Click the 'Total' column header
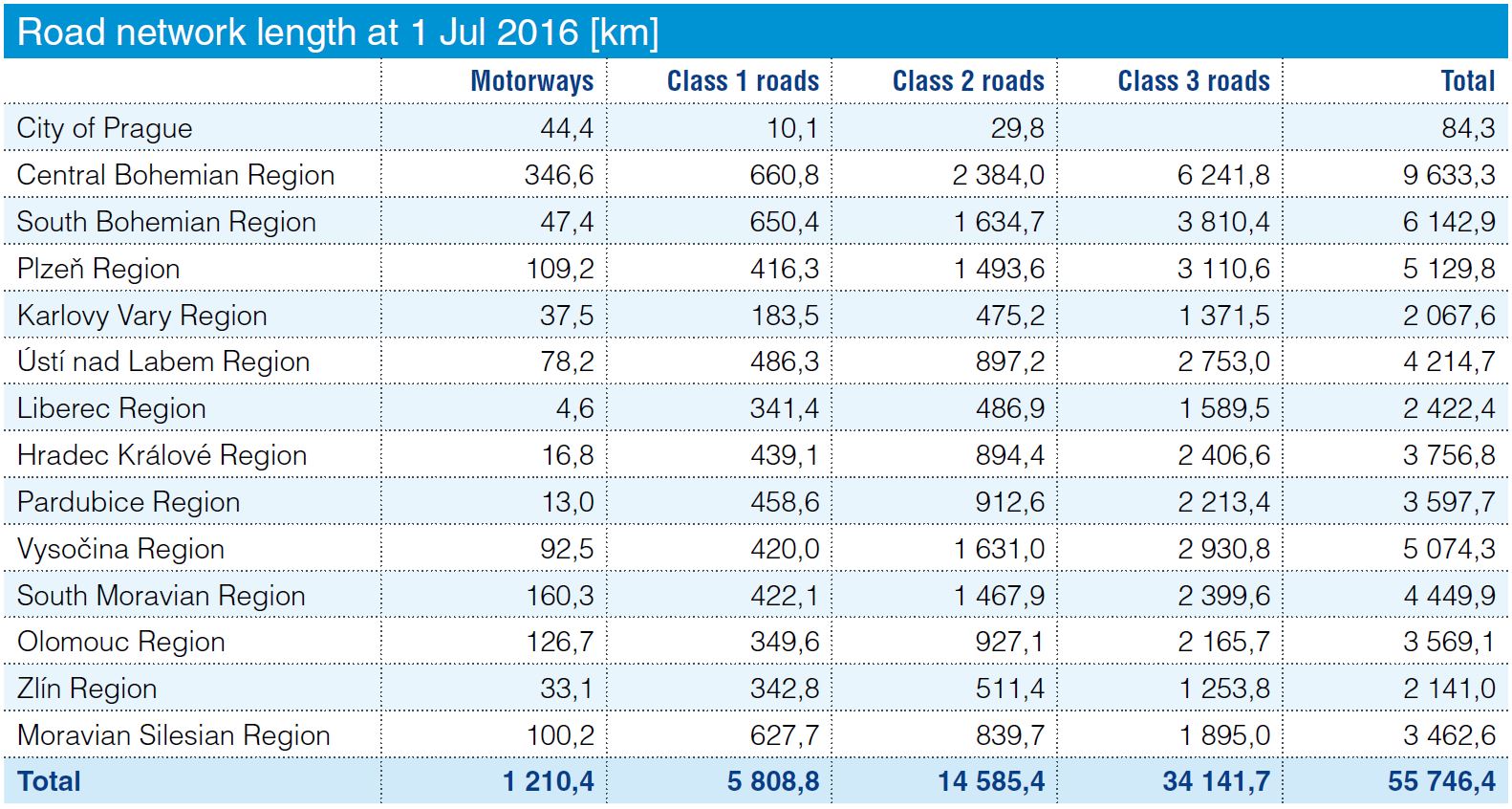Viewport: 1512px width, 809px height. coord(1468,81)
